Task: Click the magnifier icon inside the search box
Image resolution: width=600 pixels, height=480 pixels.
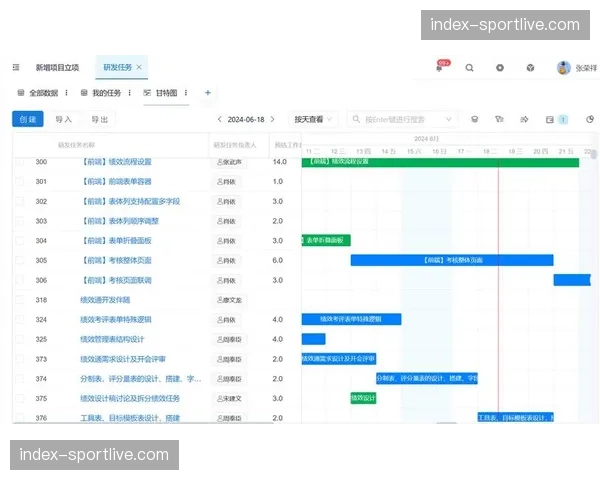Action: (x=356, y=119)
